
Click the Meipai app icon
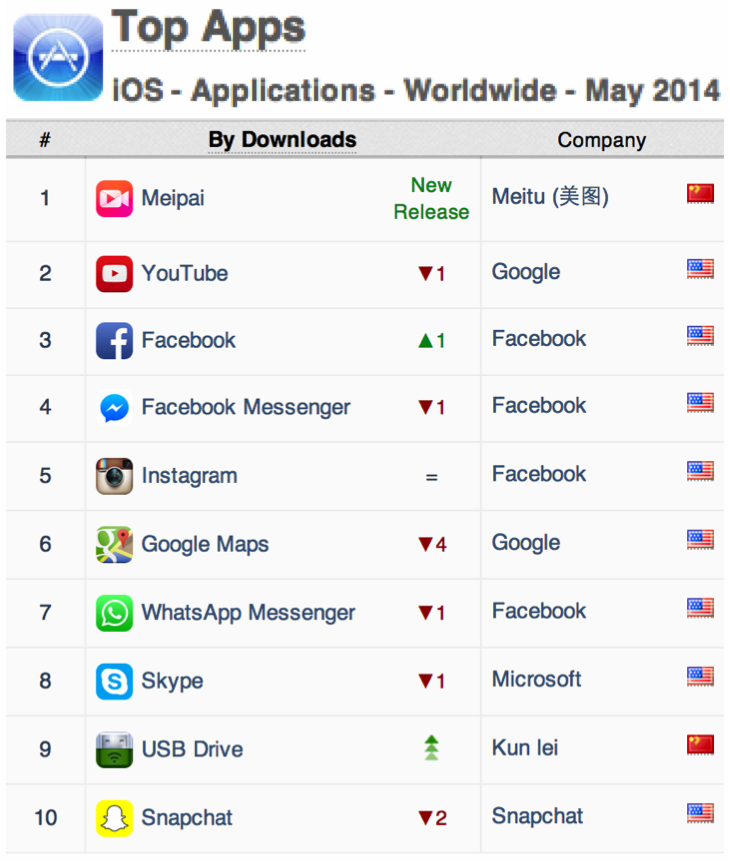[114, 198]
